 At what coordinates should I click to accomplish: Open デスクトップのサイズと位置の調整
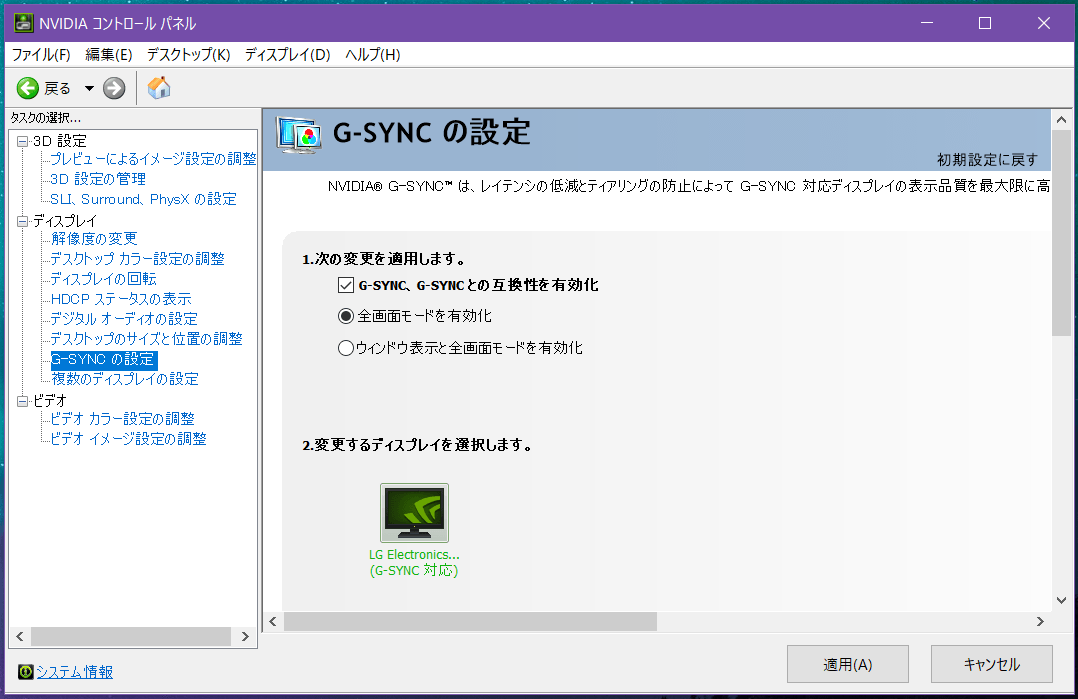(146, 338)
